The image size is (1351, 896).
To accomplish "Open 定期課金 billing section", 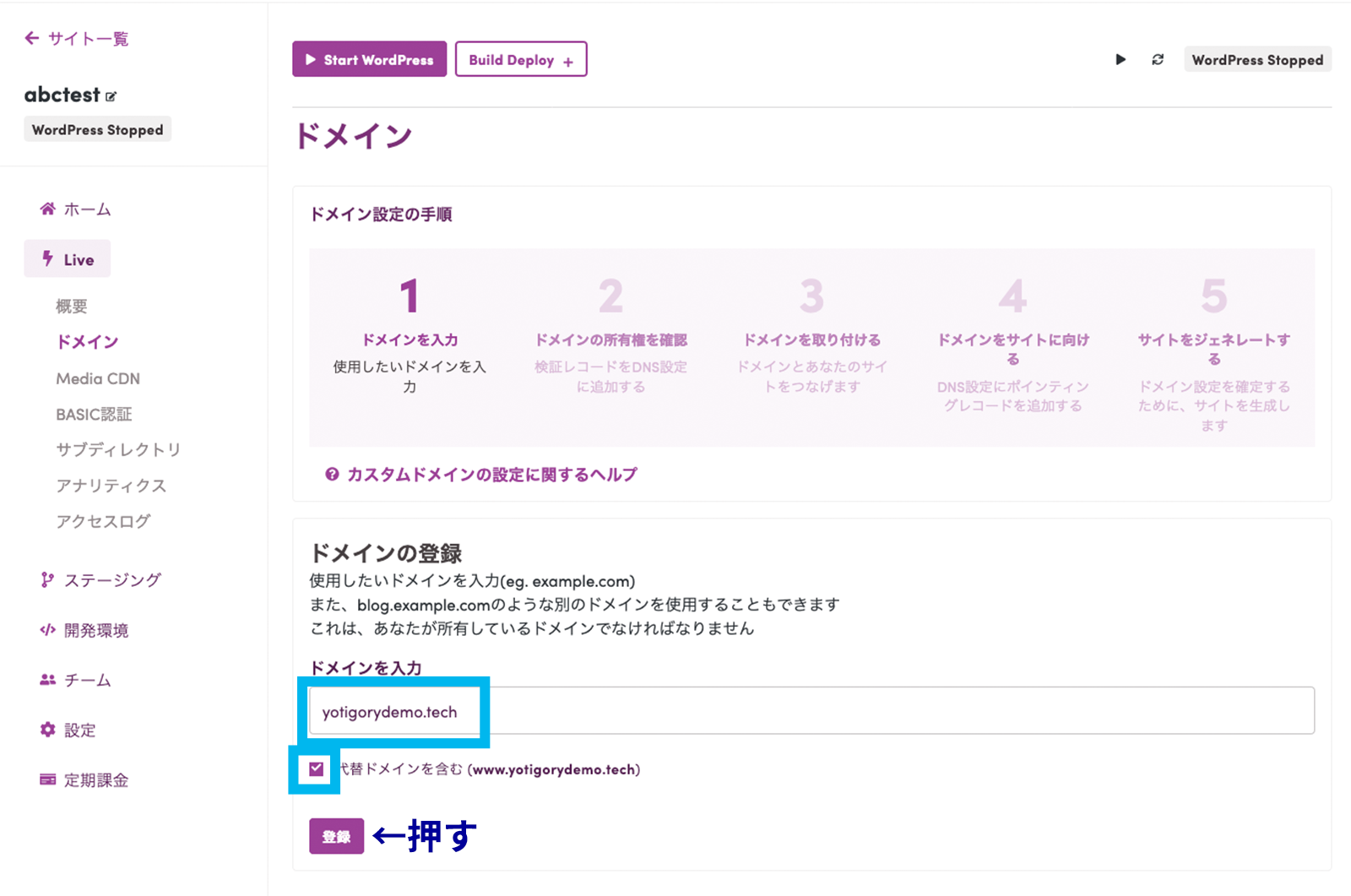I will (x=84, y=780).
